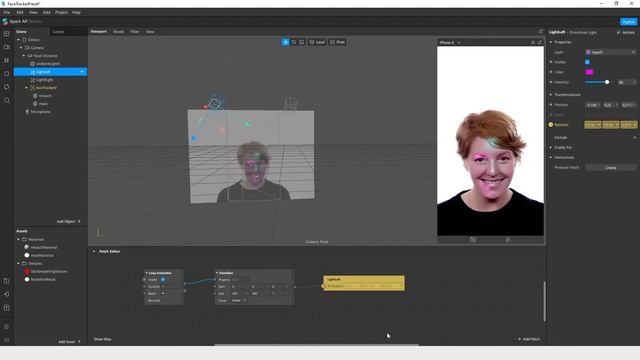
Task: Click the upload export icon in left sidebar
Action: (7, 308)
